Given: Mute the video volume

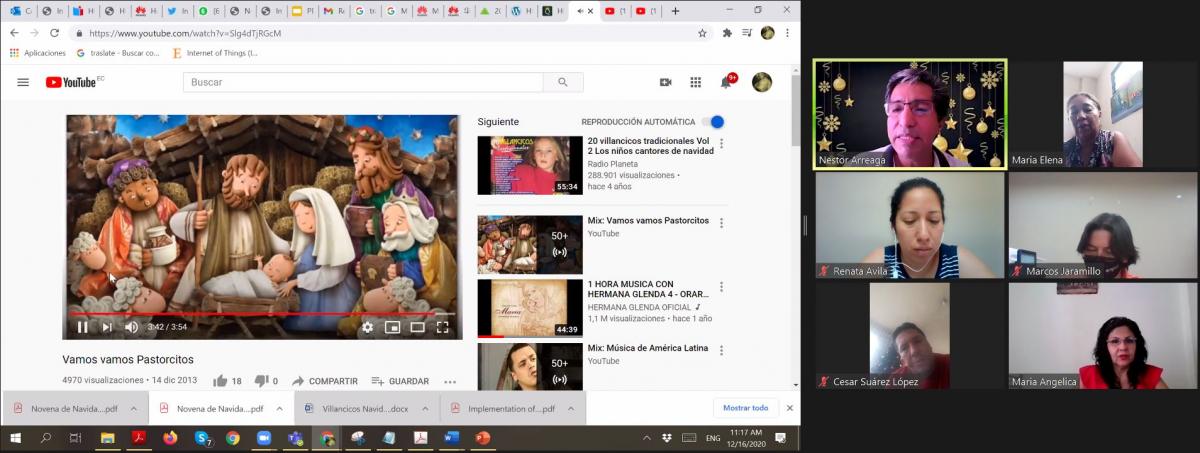Looking at the screenshot, I should (x=132, y=327).
